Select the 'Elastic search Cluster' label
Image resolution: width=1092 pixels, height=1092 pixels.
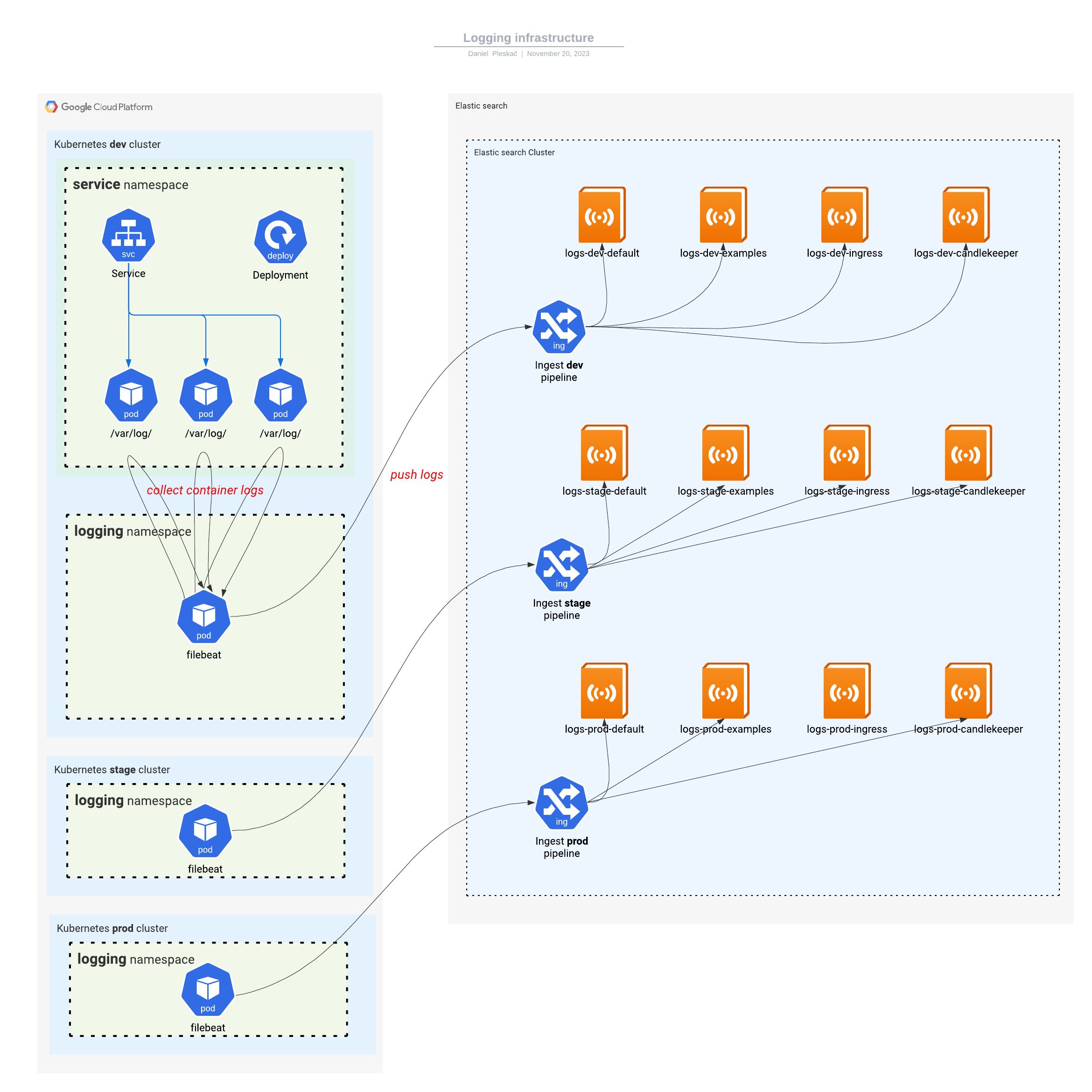pyautogui.click(x=514, y=153)
